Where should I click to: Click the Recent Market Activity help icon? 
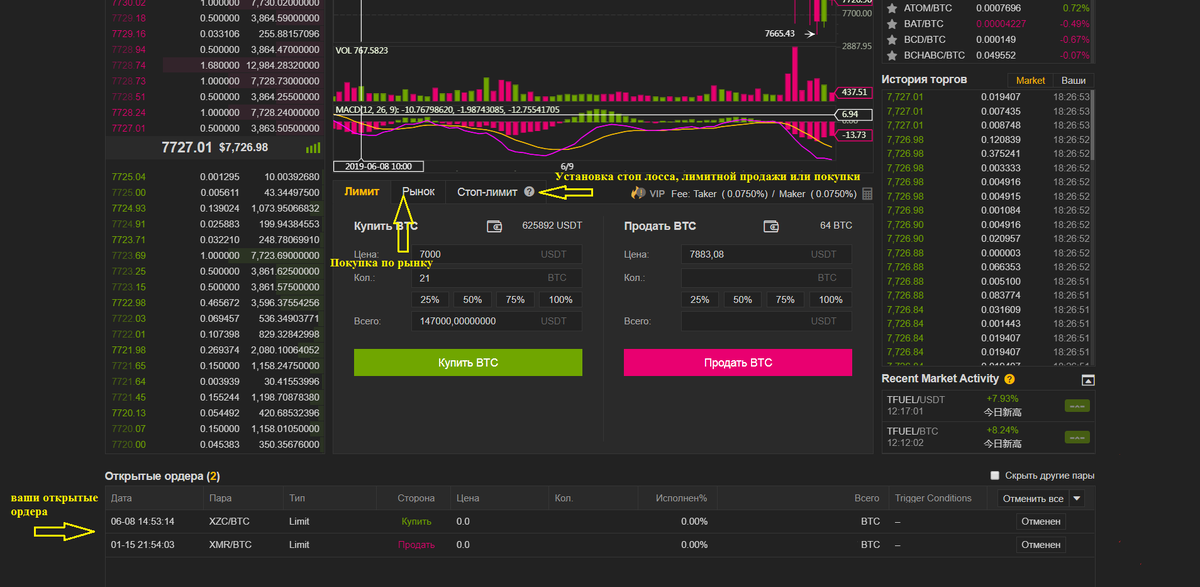(x=1009, y=379)
